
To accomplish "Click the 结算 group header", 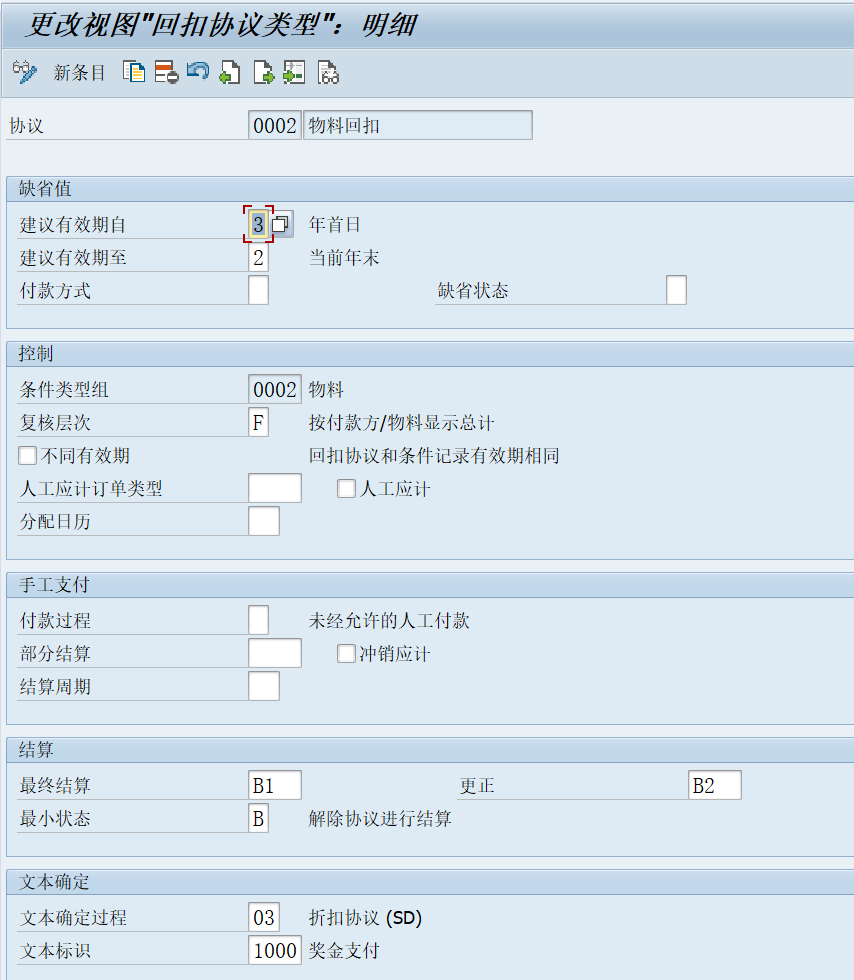I will click(x=36, y=749).
